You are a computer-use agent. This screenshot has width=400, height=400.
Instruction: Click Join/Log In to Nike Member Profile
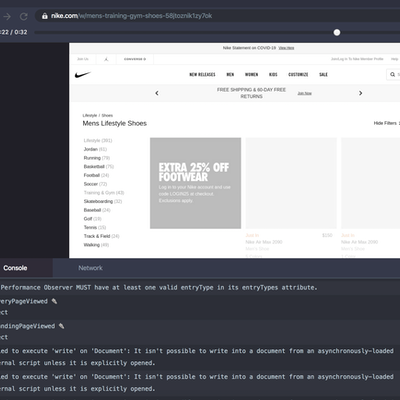pos(357,59)
